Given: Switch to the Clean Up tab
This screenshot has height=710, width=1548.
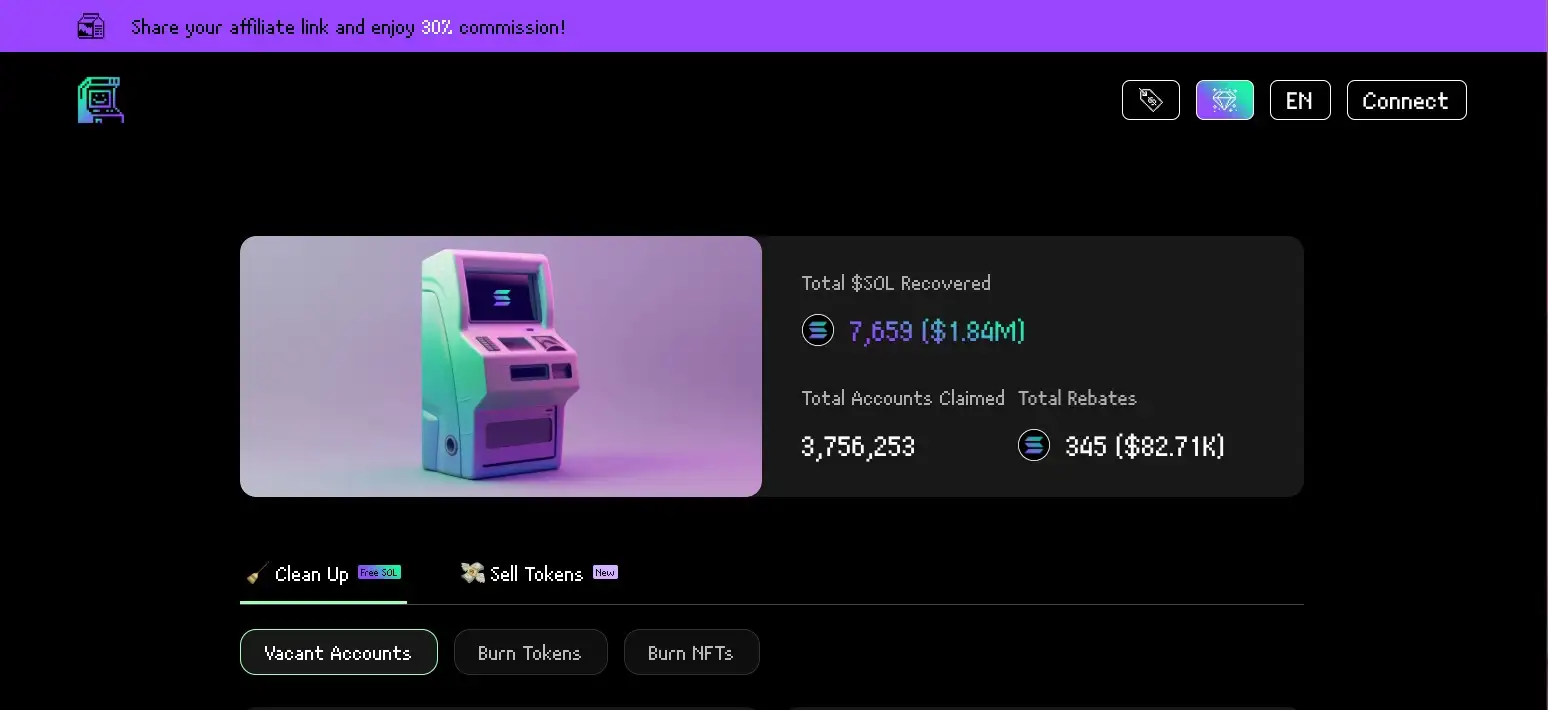Looking at the screenshot, I should 311,574.
